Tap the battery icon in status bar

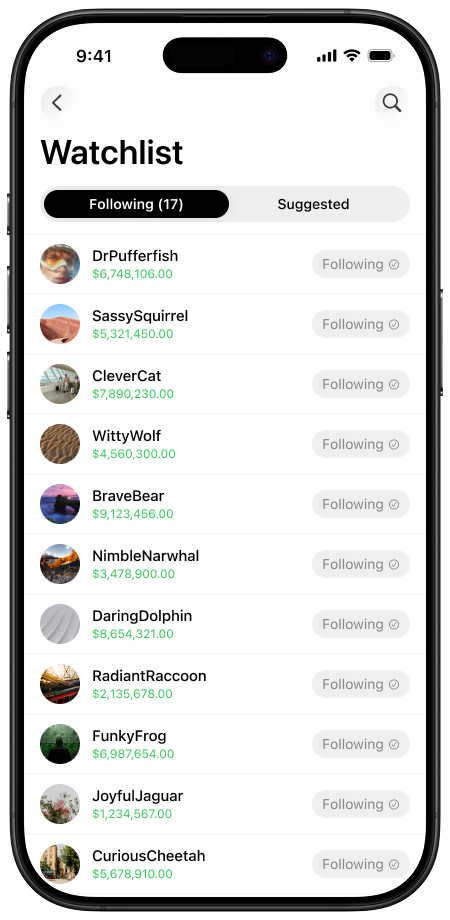(381, 56)
